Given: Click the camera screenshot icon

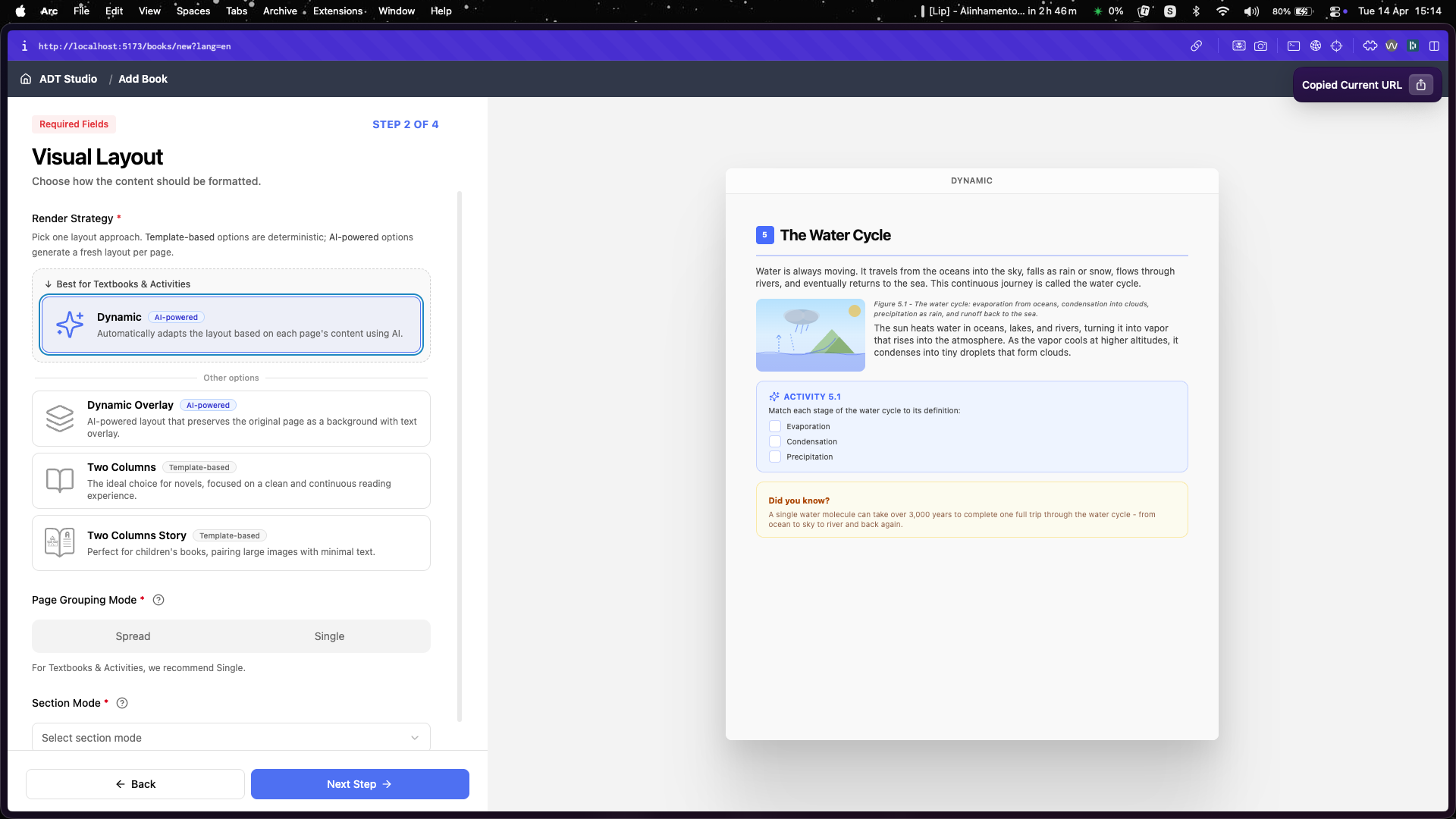Looking at the screenshot, I should [1260, 46].
